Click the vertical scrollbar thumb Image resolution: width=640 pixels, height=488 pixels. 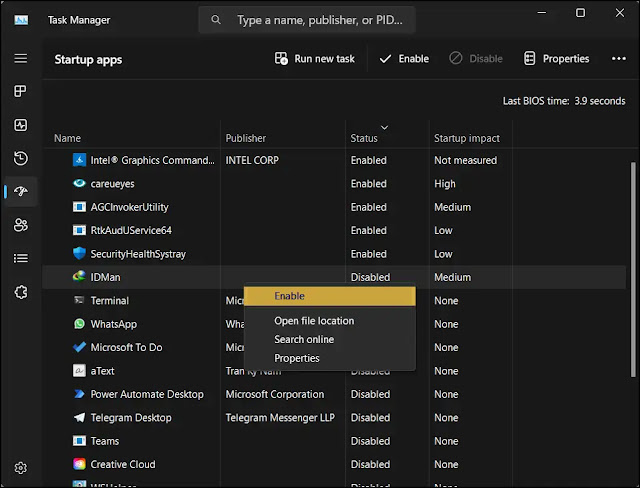click(x=633, y=269)
